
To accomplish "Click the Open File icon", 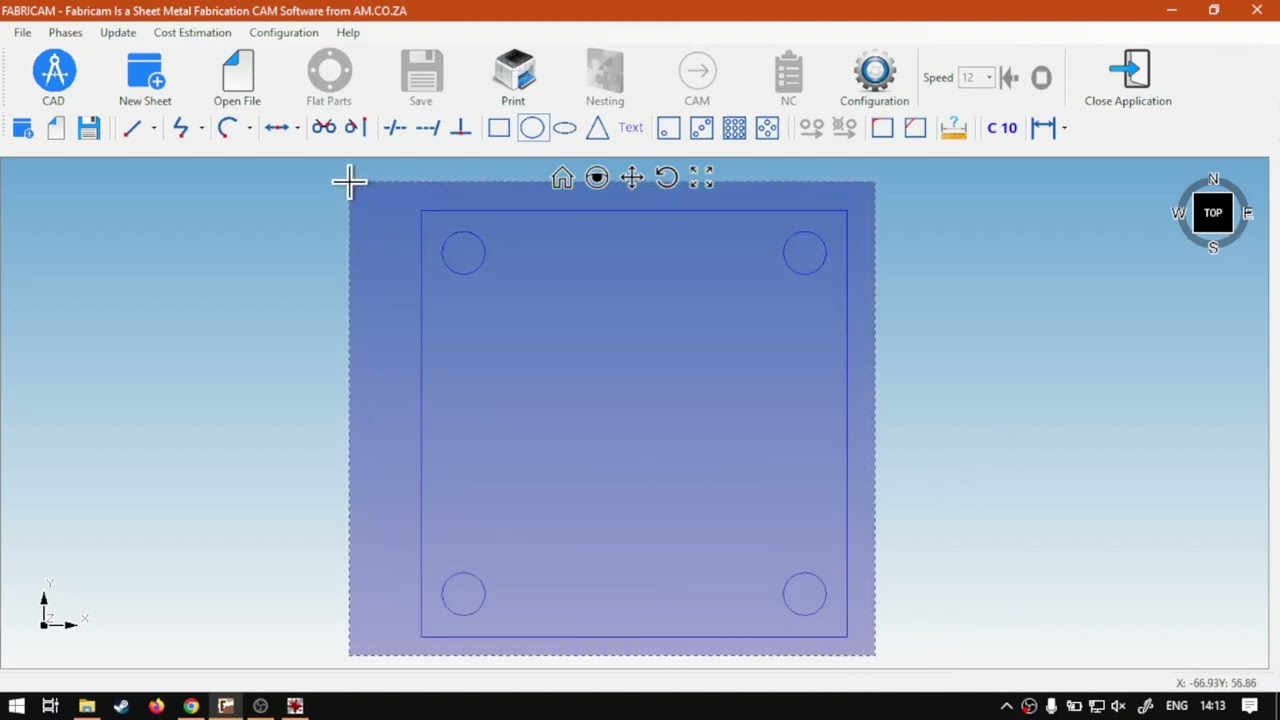I will click(x=237, y=78).
